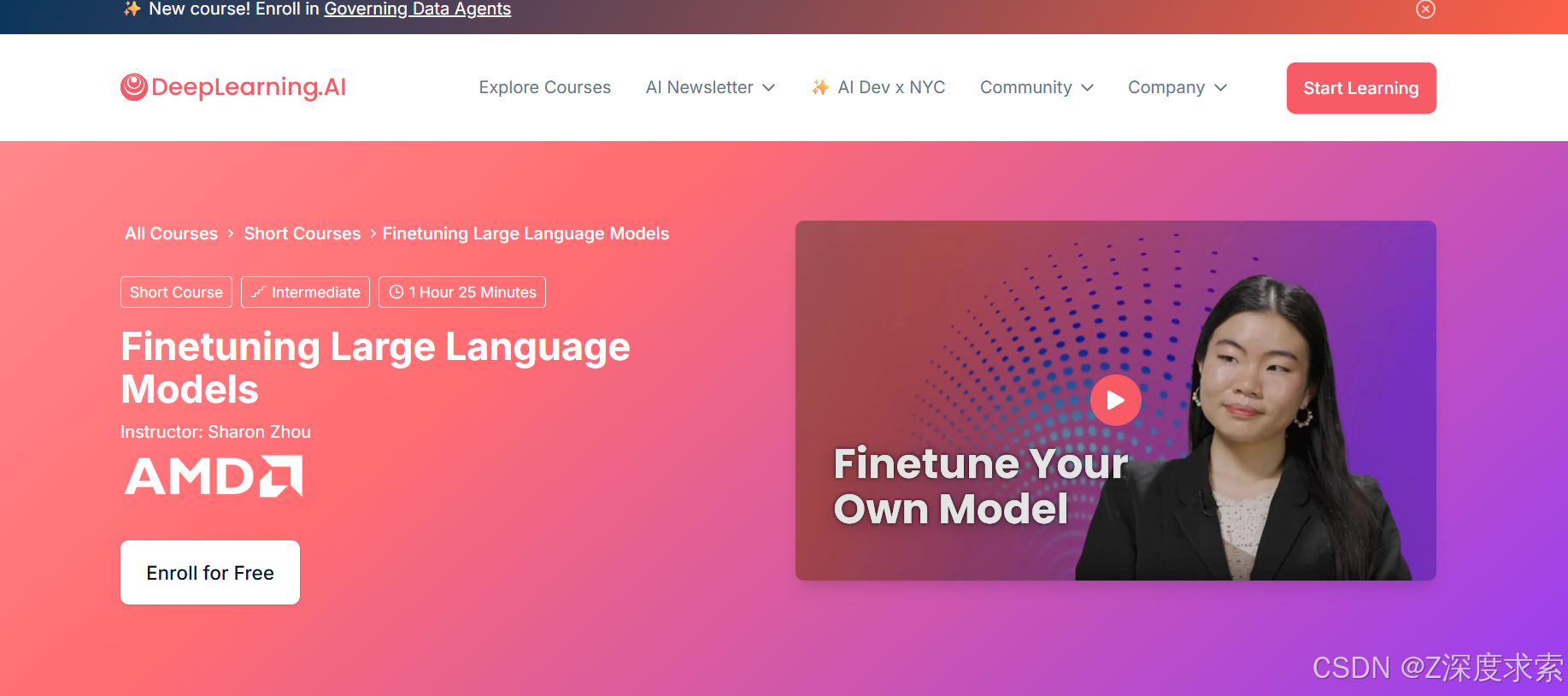The height and width of the screenshot is (696, 1568).
Task: Click the Finetuning Large Language Models heading
Action: [376, 368]
